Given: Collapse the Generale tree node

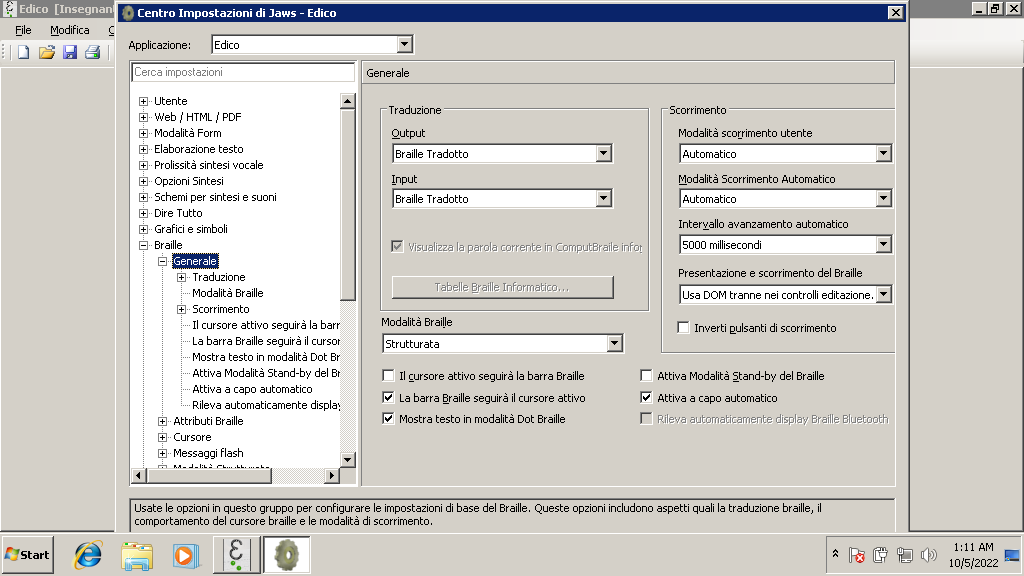Looking at the screenshot, I should [x=163, y=261].
